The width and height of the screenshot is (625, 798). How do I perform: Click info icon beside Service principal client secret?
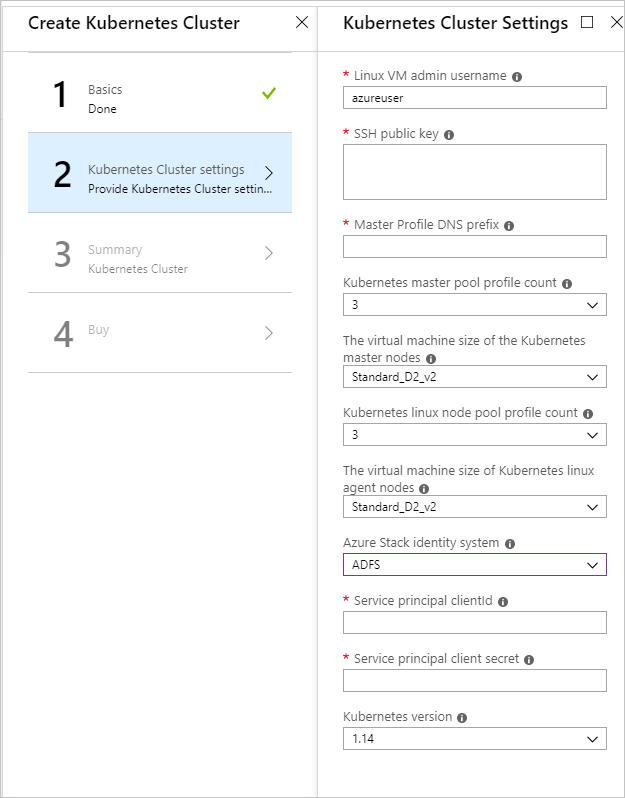pos(529,660)
